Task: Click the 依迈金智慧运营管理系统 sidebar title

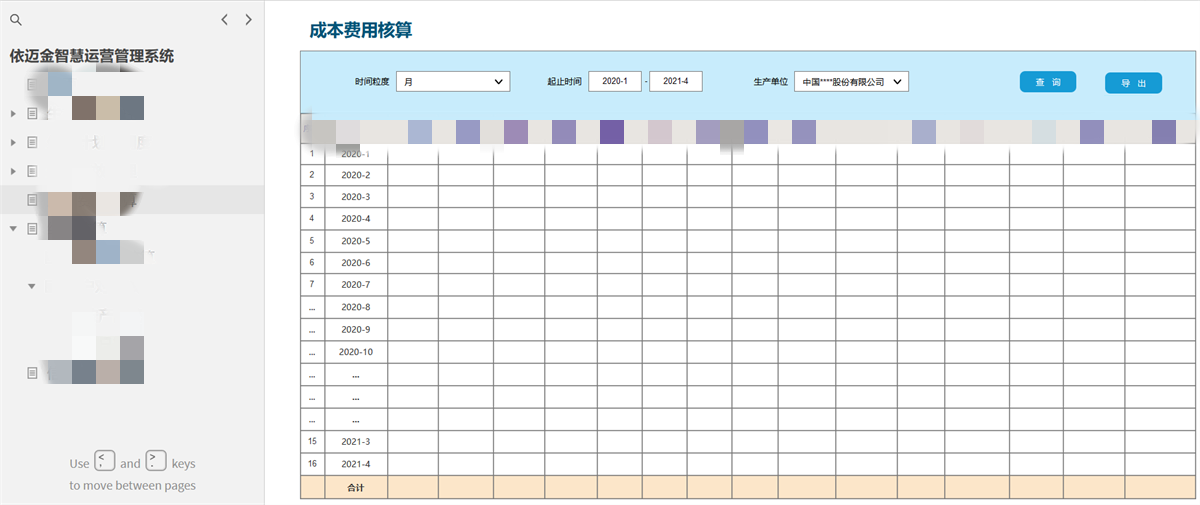Action: [x=92, y=56]
